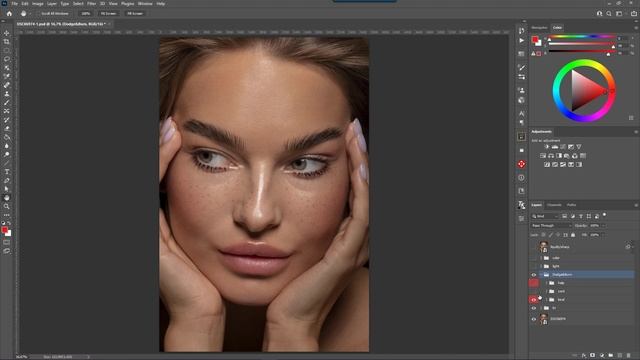
Task: Click the Home icon in options bar
Action: tap(9, 13)
